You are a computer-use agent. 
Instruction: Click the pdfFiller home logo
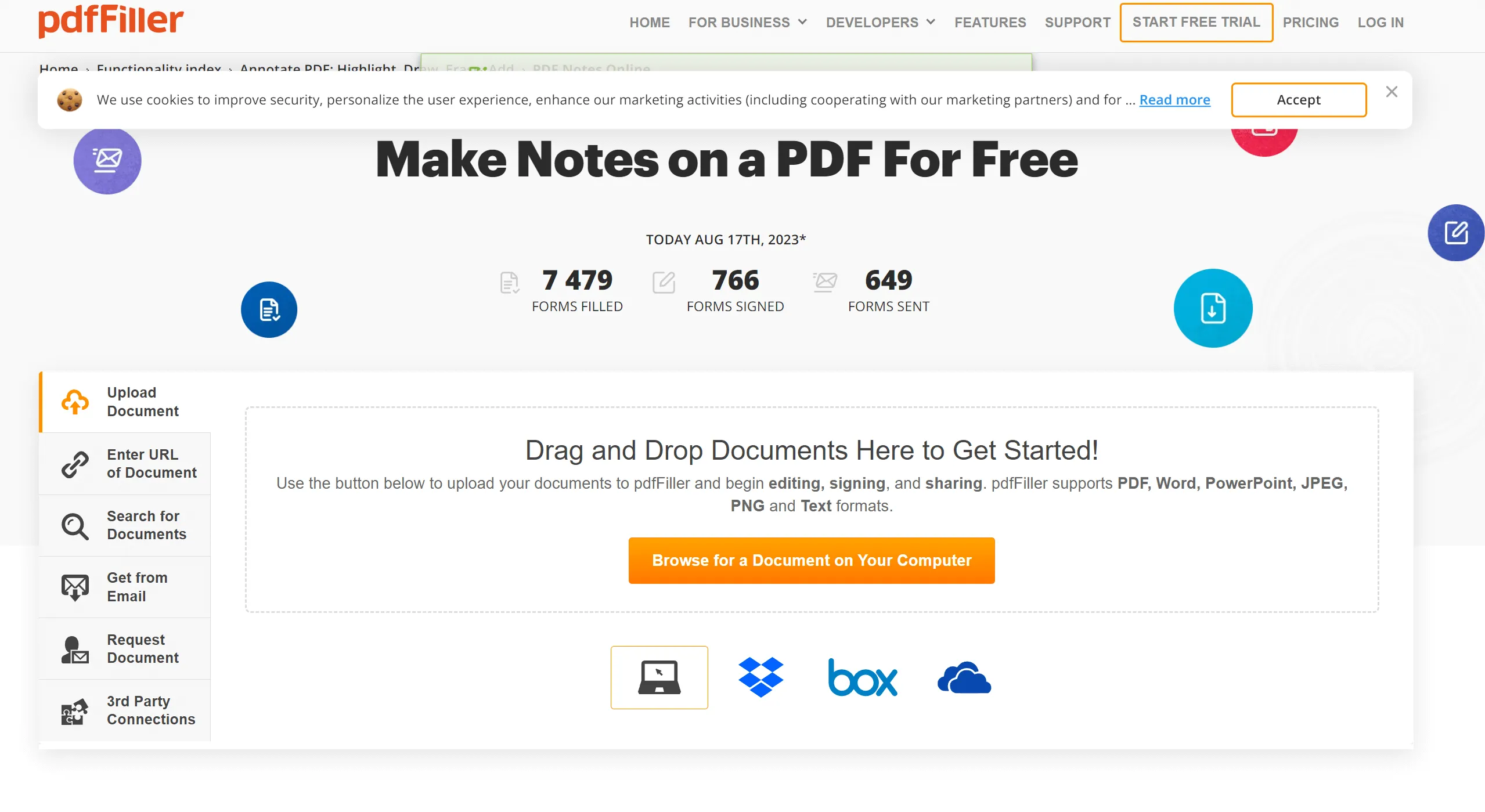tap(99, 21)
